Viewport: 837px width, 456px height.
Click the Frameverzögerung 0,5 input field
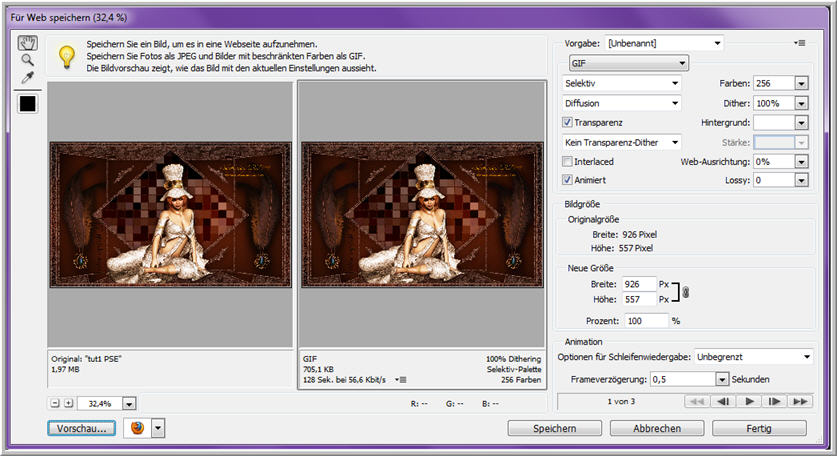682,379
